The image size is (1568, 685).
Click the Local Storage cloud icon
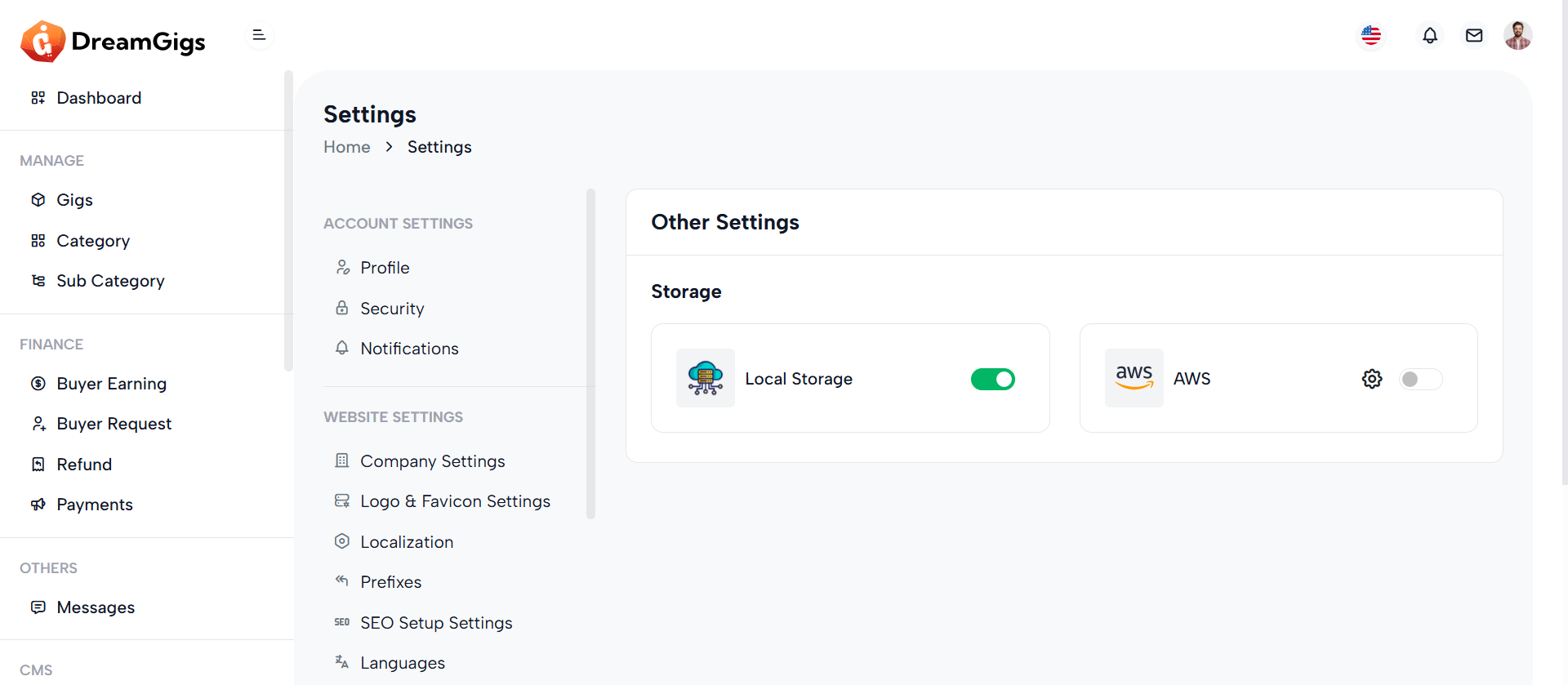click(705, 378)
